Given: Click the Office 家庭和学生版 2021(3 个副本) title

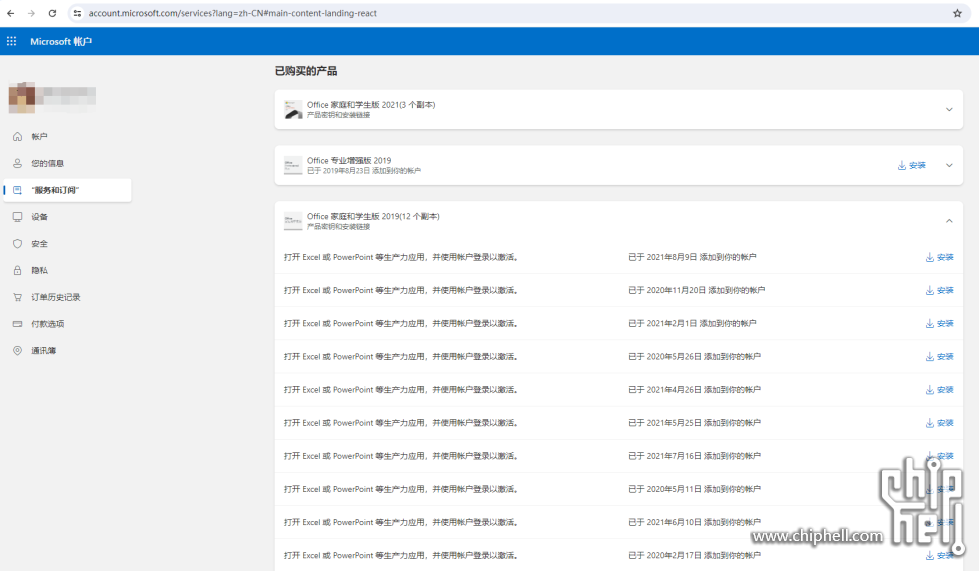Looking at the screenshot, I should point(371,105).
